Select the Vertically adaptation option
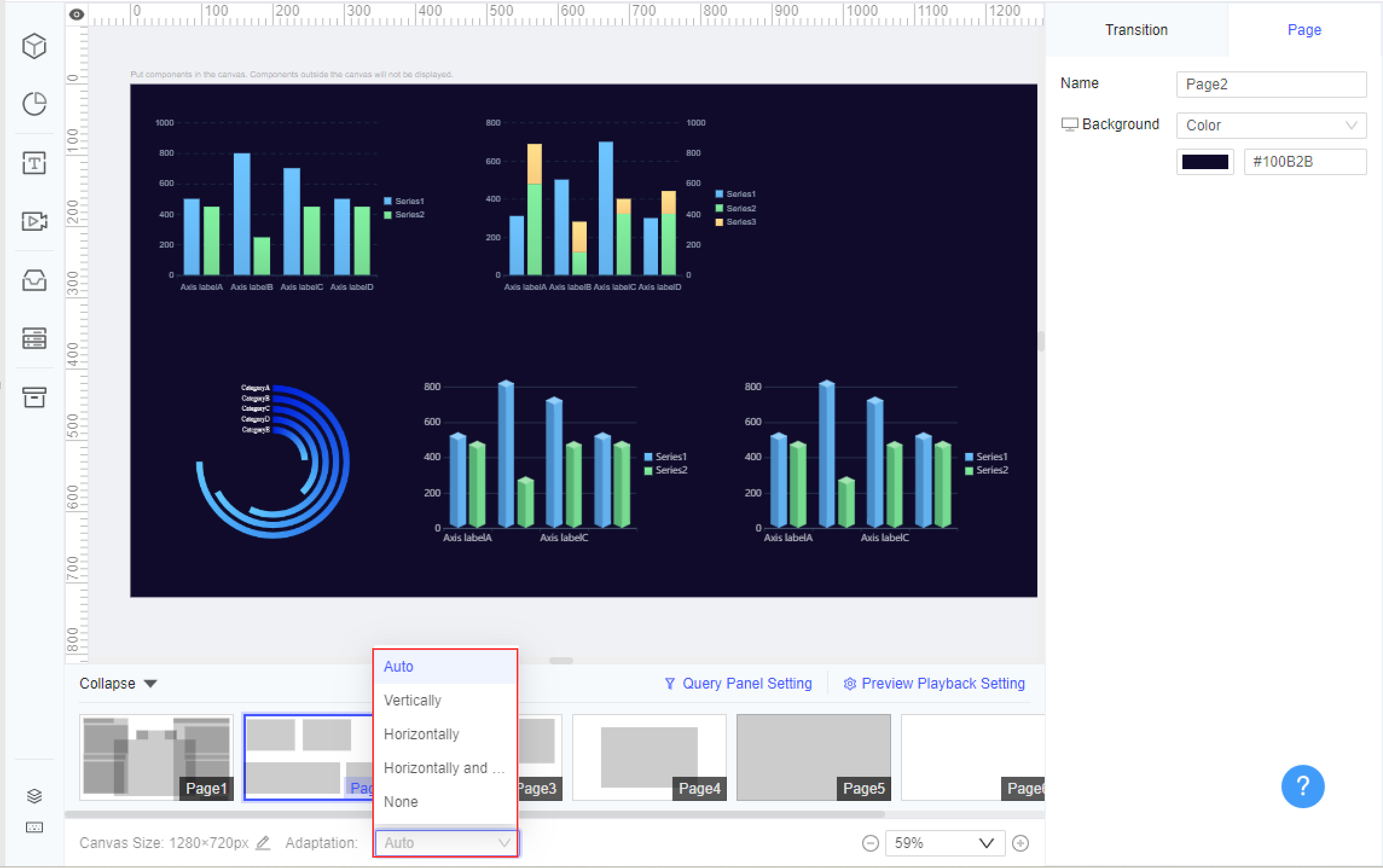 pyautogui.click(x=413, y=700)
